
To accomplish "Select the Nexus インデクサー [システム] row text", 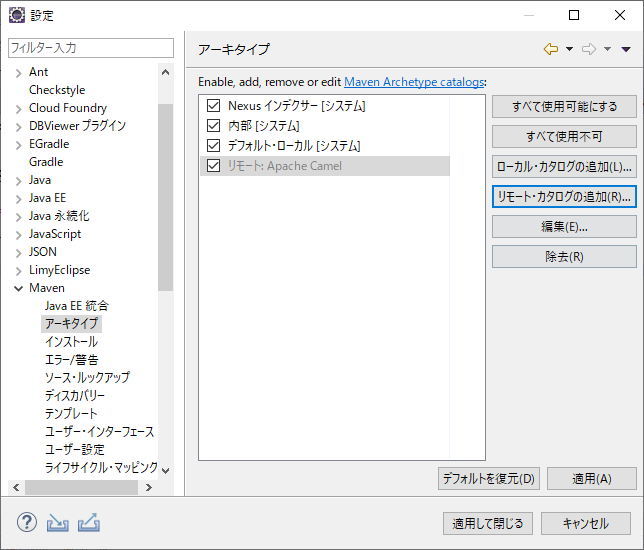I will point(297,106).
